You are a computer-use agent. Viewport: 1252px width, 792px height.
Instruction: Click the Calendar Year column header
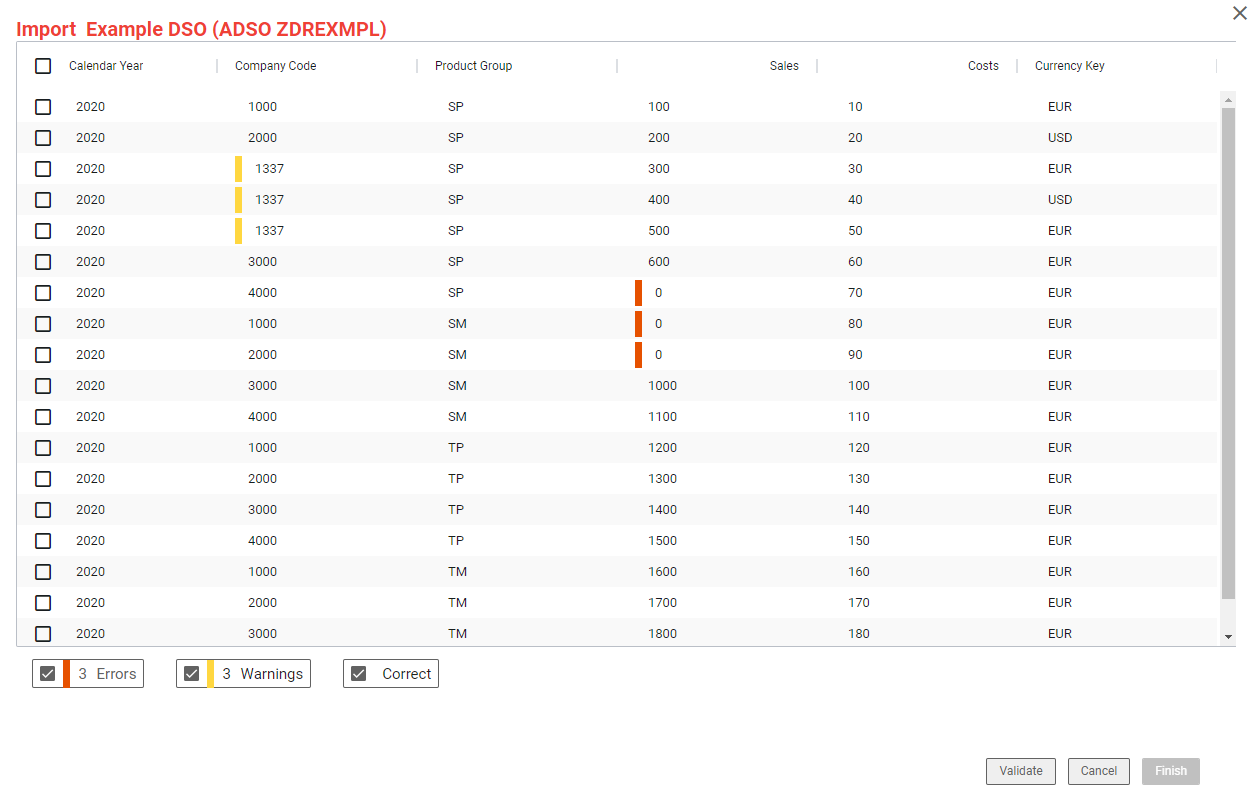pos(108,65)
